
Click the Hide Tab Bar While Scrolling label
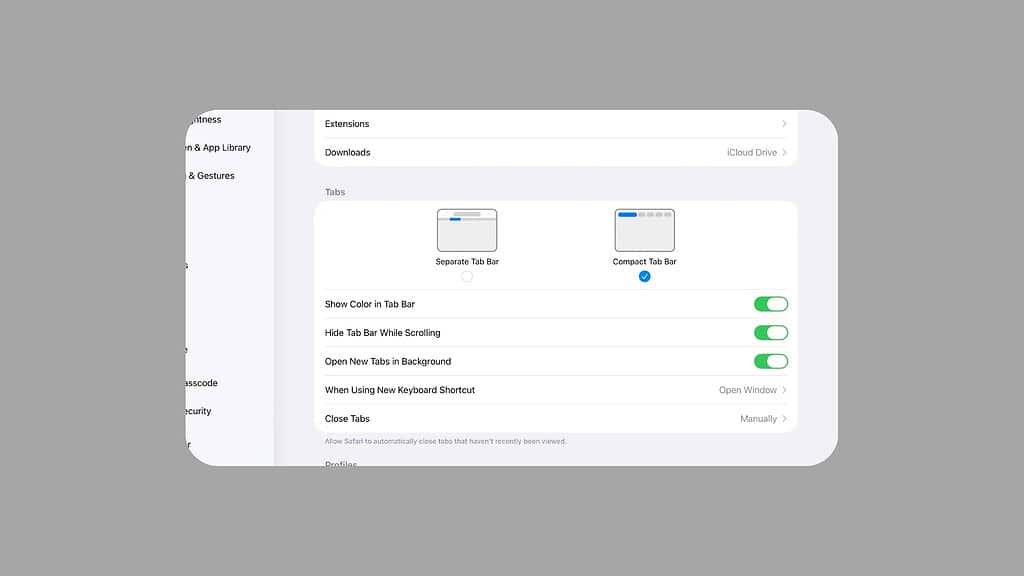[383, 332]
